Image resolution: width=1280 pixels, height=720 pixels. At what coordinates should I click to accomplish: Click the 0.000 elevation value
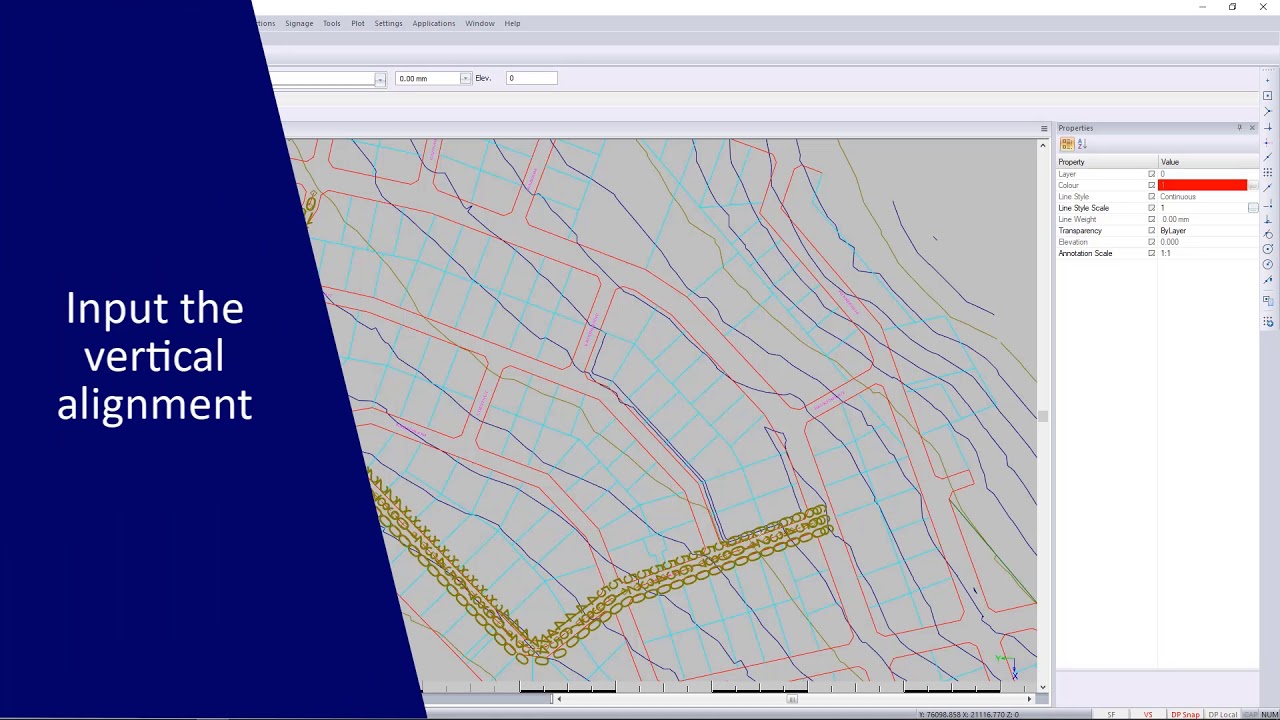click(1169, 242)
